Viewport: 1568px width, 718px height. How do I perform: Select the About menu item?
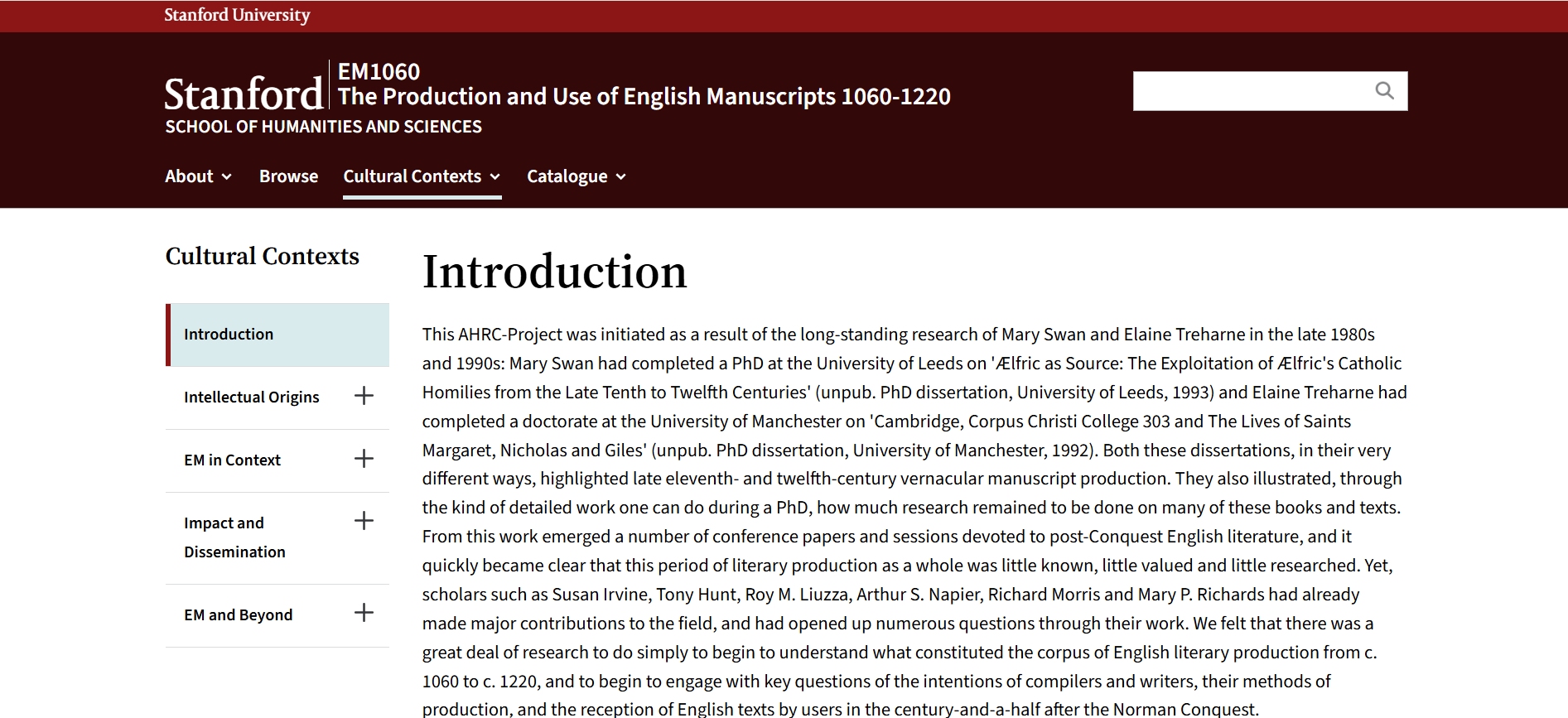[189, 176]
